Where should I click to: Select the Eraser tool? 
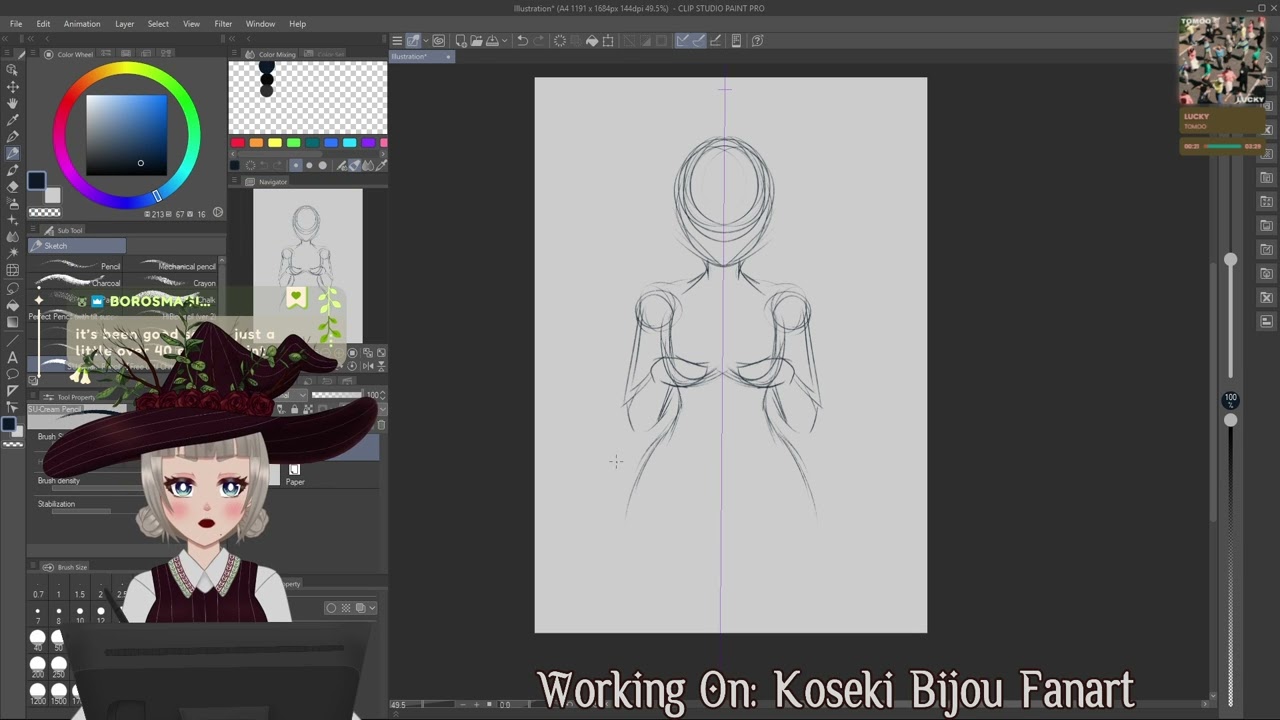click(x=12, y=186)
